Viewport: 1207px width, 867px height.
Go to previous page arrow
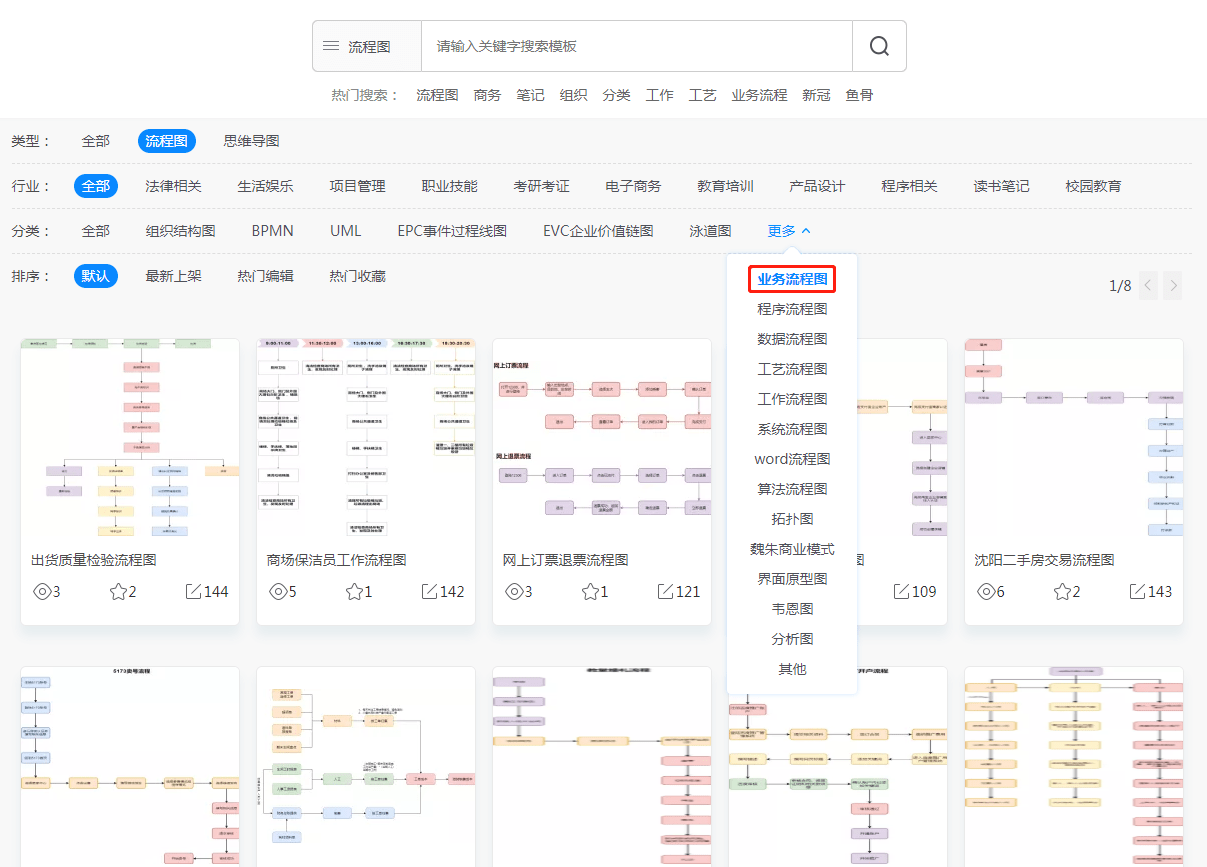[x=1148, y=286]
